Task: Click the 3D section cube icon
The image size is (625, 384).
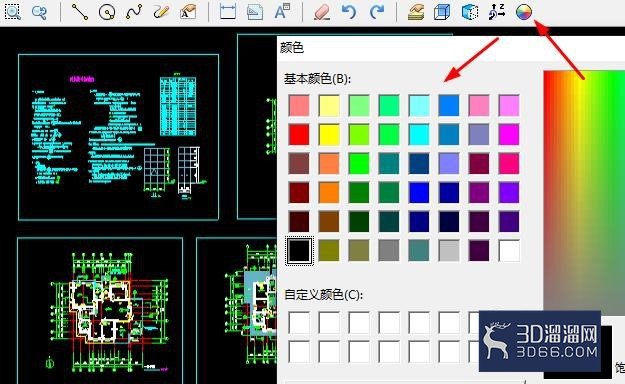Action: (x=470, y=12)
